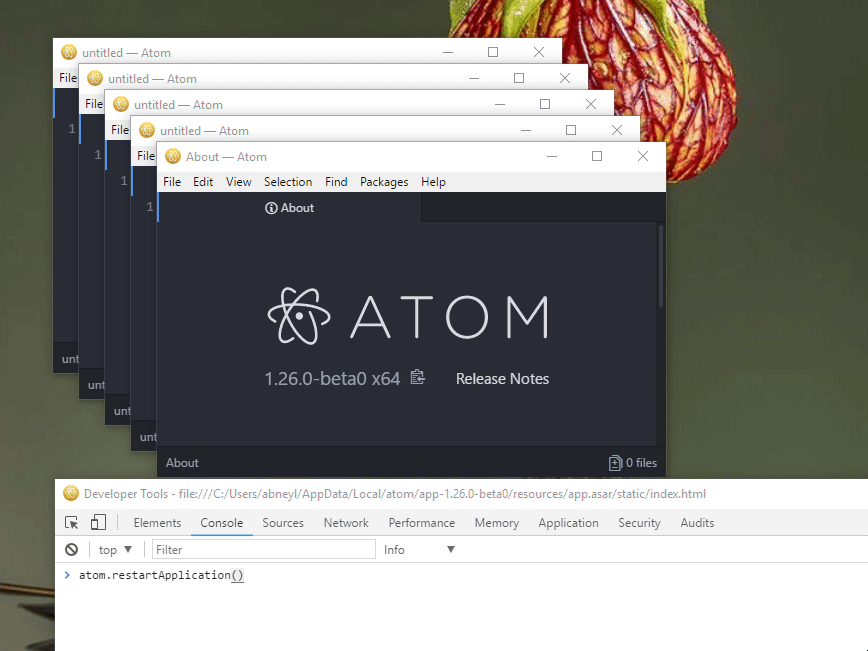This screenshot has width=868, height=651.
Task: Click the atom.restartApplication() console input line
Action: point(161,575)
